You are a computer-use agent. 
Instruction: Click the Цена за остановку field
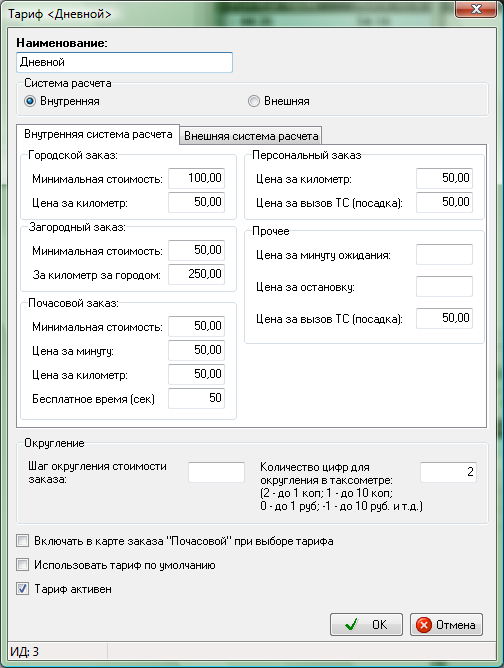tap(444, 286)
